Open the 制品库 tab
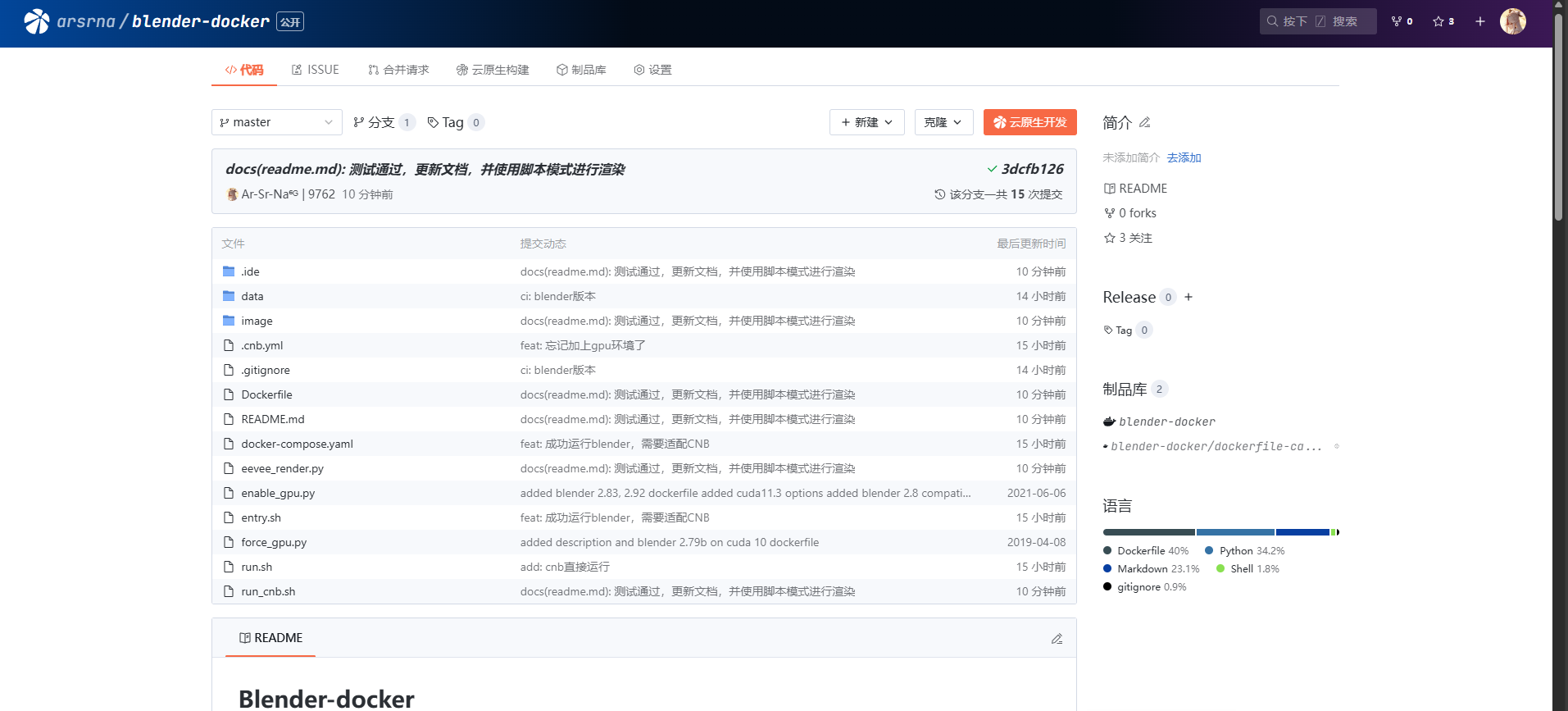This screenshot has height=711, width=1568. pyautogui.click(x=581, y=70)
